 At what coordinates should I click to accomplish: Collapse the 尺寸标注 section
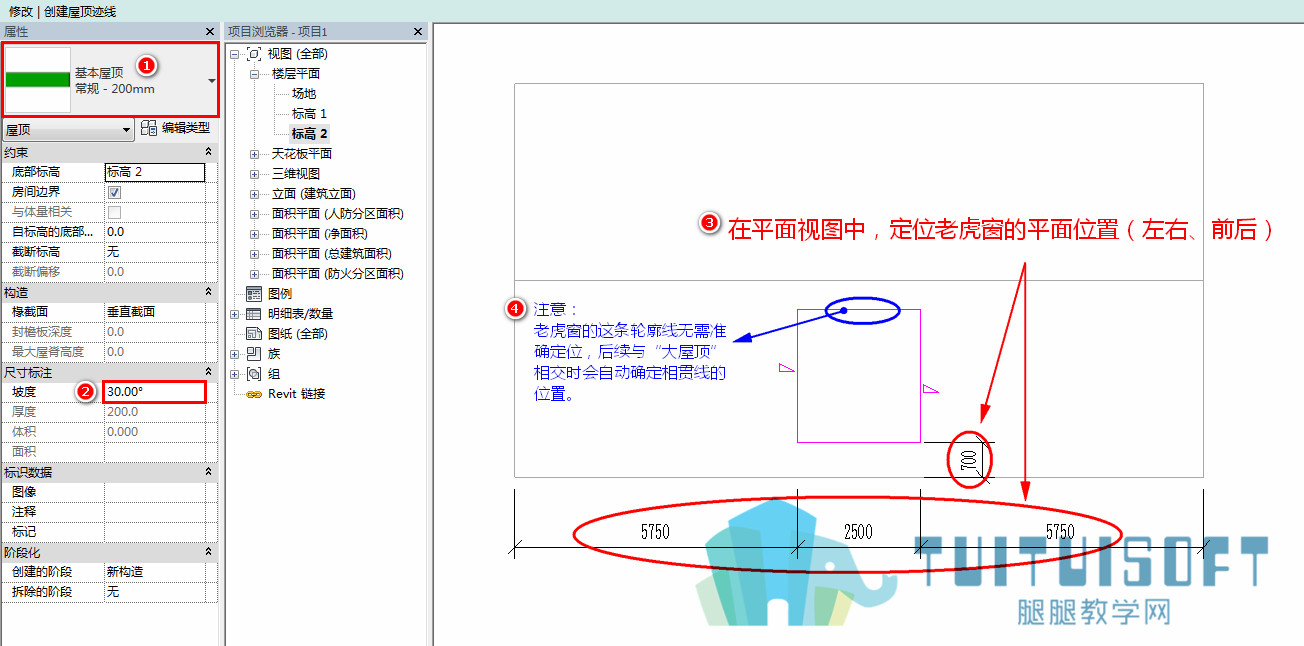coord(208,372)
